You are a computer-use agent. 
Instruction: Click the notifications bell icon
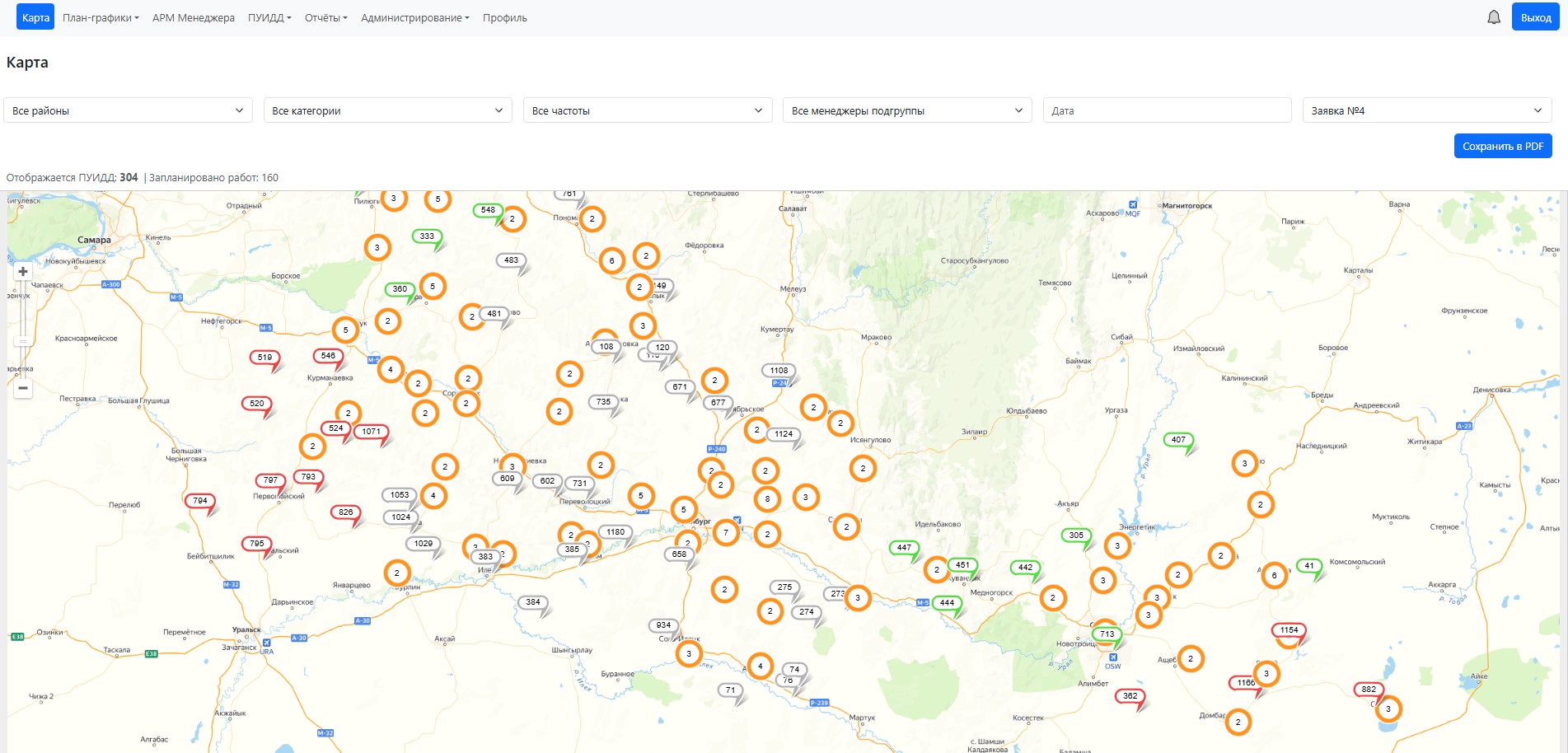point(1493,17)
